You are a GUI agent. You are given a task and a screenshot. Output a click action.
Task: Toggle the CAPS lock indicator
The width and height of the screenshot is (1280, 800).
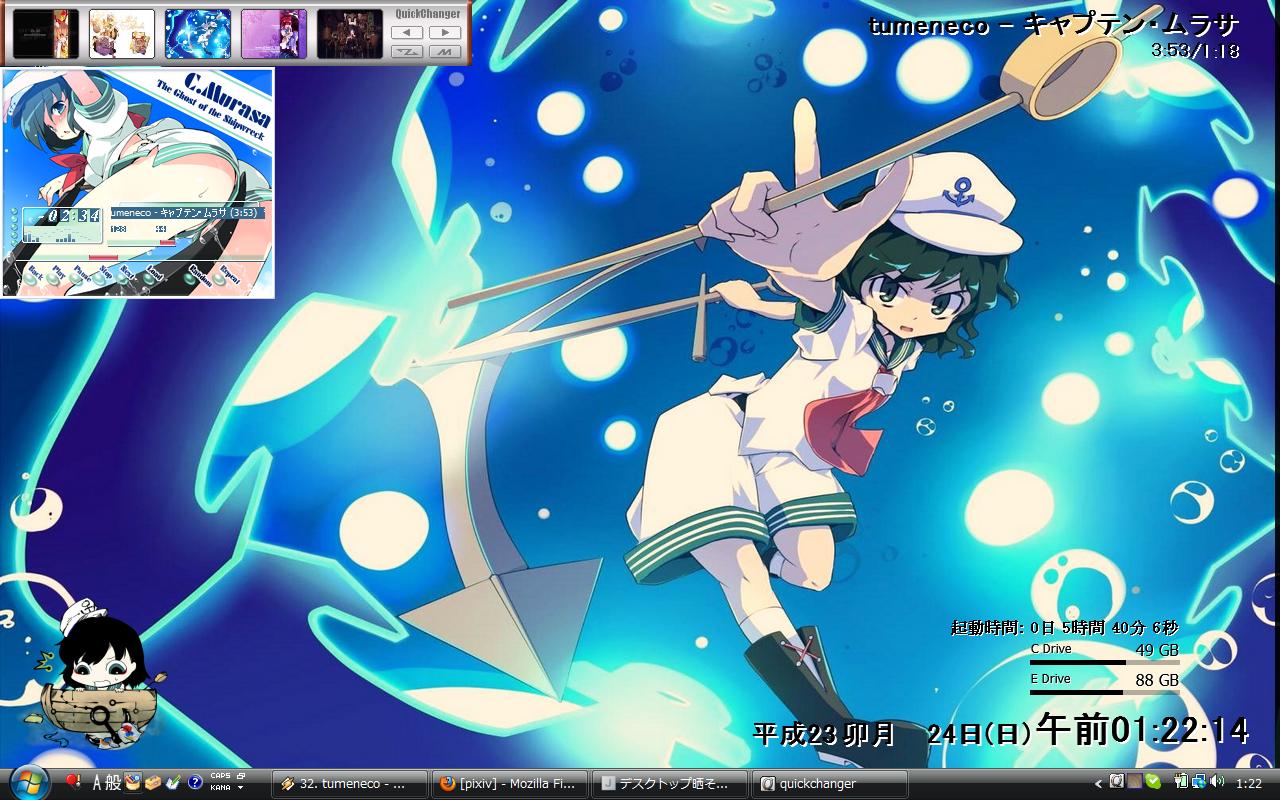[220, 777]
